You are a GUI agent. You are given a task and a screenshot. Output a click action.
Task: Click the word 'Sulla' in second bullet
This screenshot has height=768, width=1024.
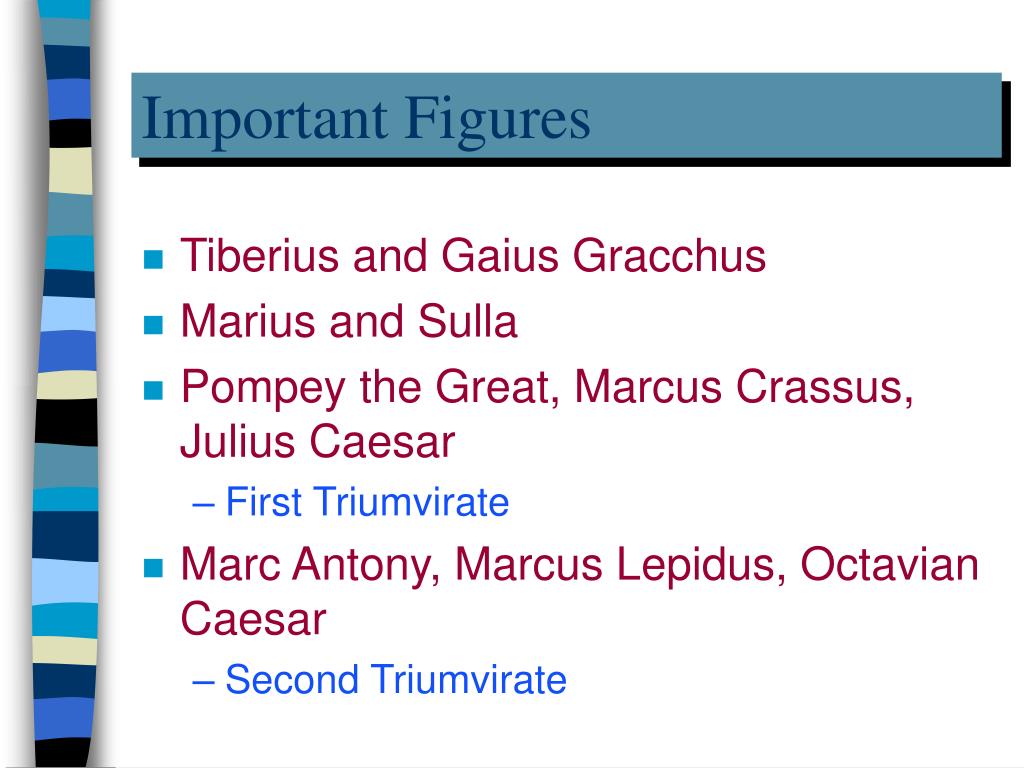[468, 321]
